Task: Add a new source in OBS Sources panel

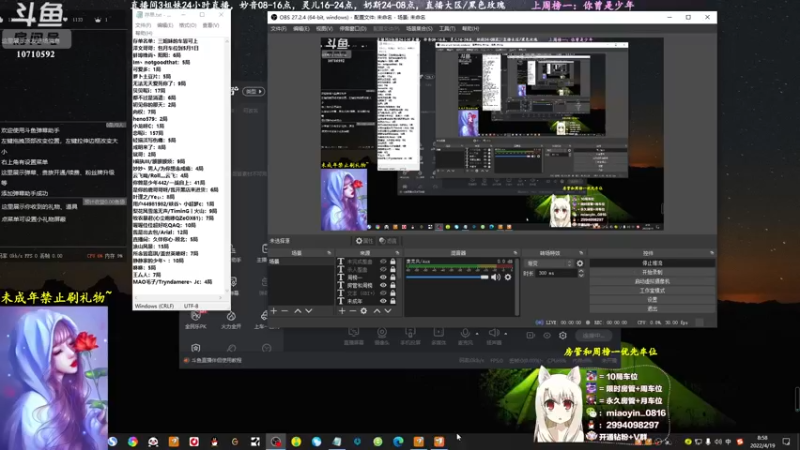Action: [342, 311]
